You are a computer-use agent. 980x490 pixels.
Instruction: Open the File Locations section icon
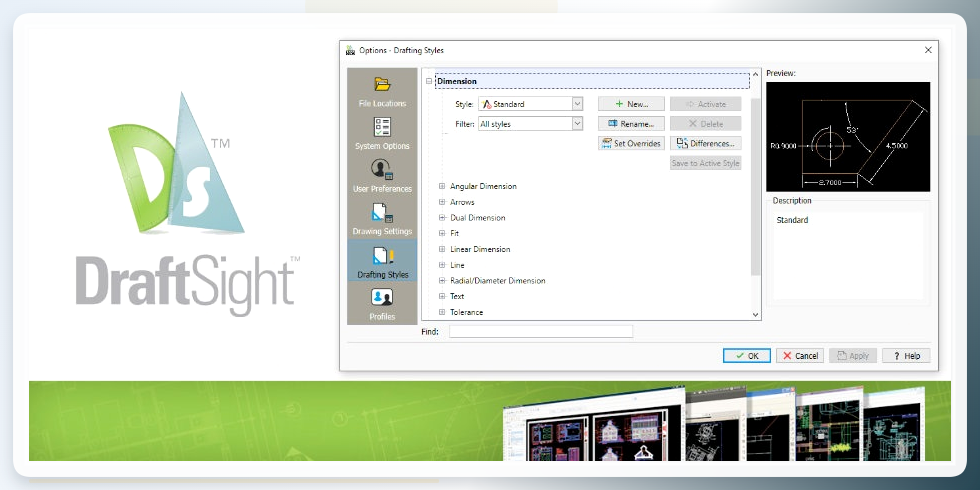click(382, 84)
